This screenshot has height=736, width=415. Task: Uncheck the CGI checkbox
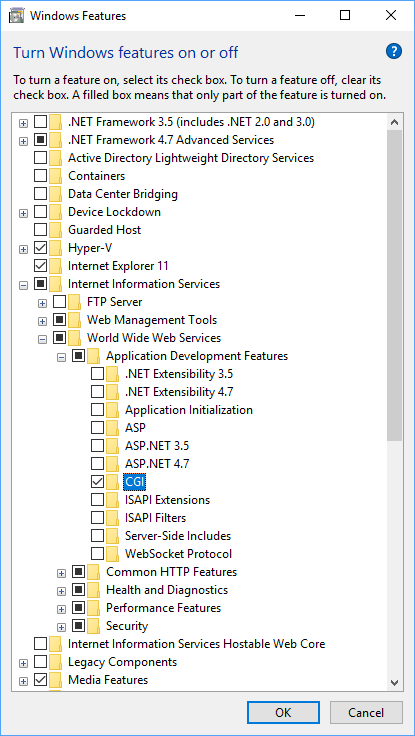[x=97, y=482]
